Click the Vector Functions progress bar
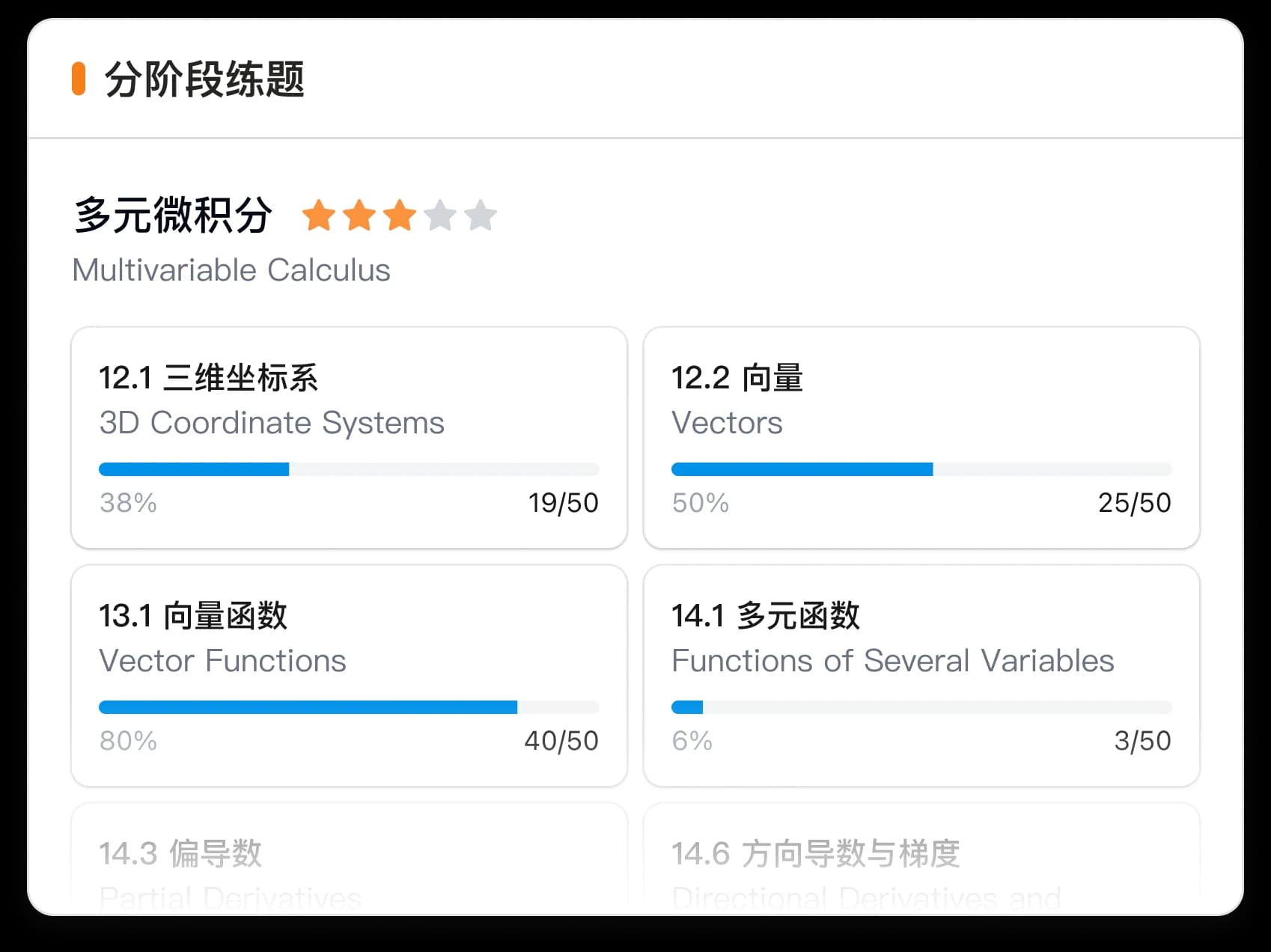 [x=349, y=707]
